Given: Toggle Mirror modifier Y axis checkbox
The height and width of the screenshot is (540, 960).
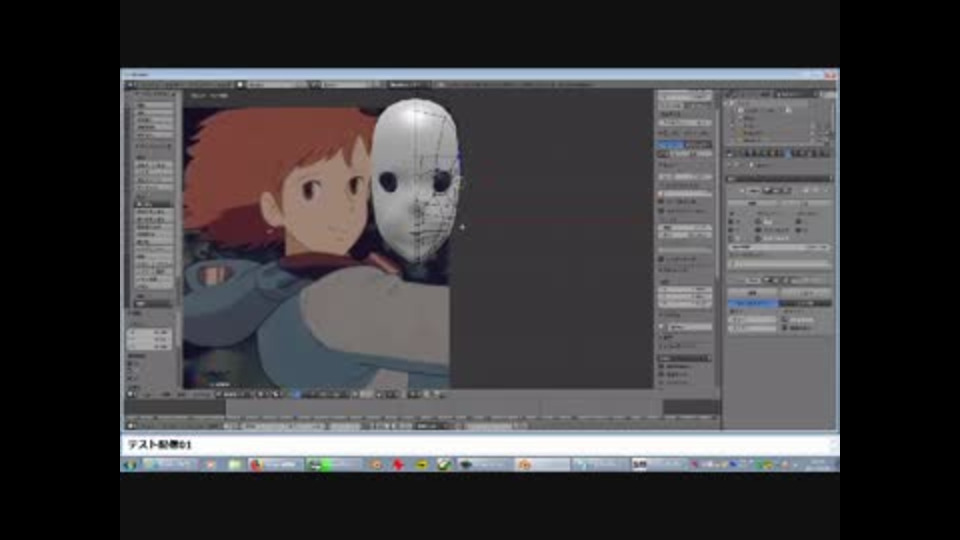Looking at the screenshot, I should (731, 230).
